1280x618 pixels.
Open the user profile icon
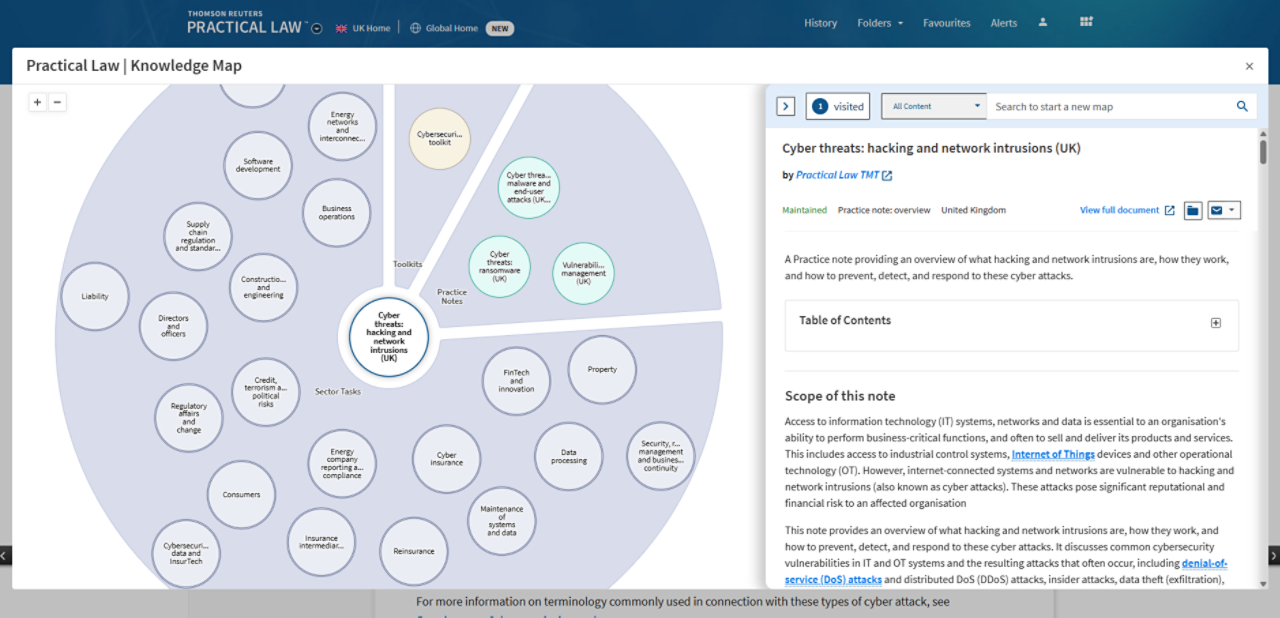point(1043,23)
